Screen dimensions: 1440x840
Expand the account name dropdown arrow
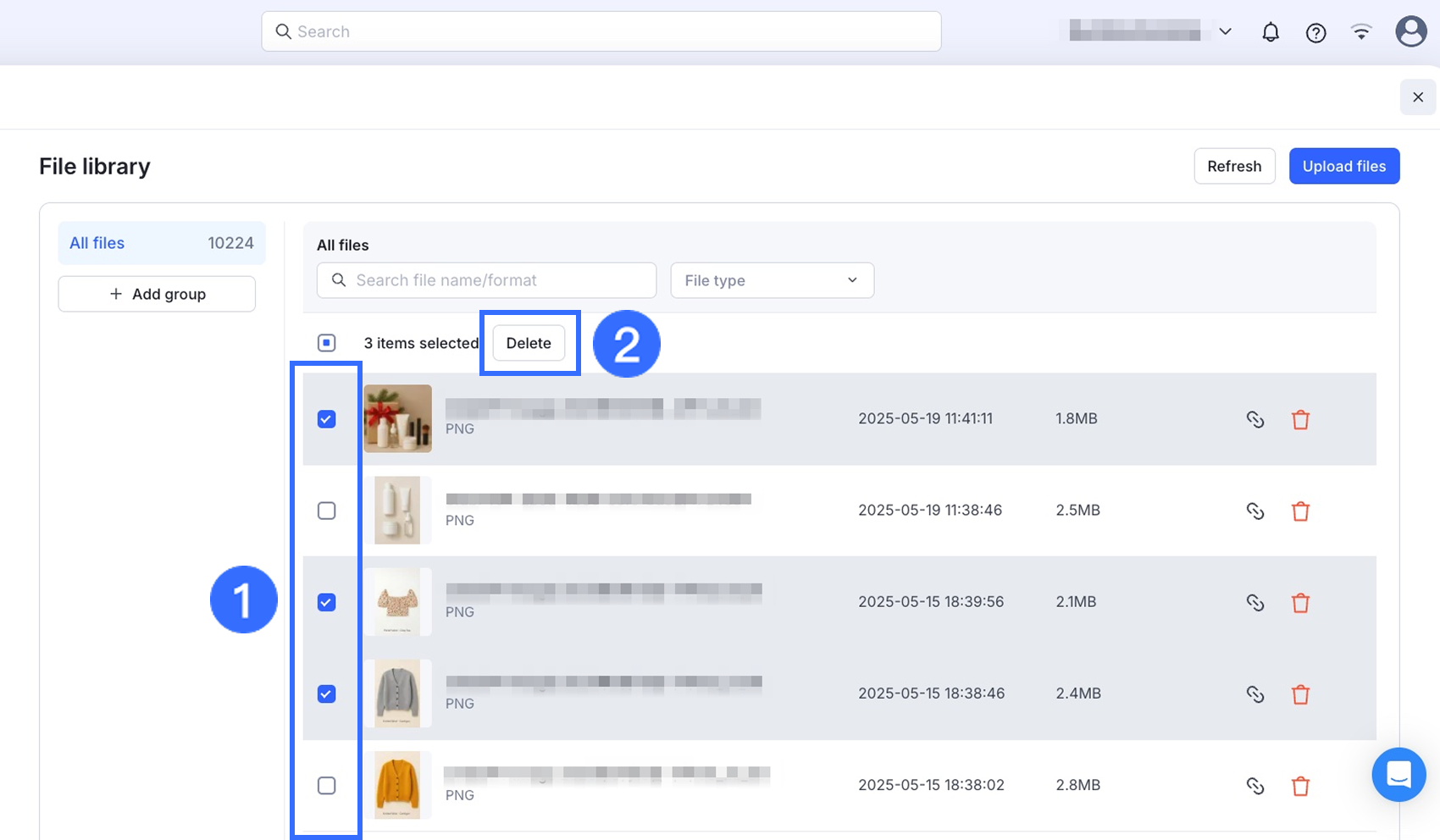tap(1225, 31)
